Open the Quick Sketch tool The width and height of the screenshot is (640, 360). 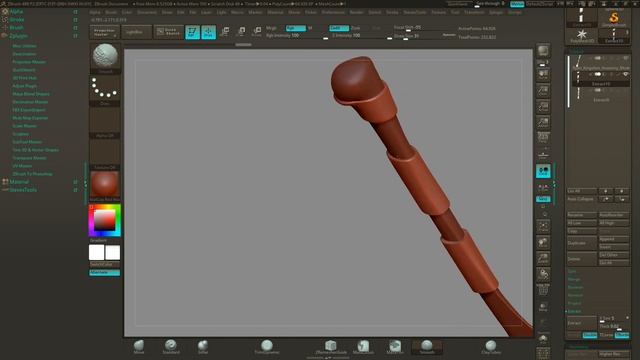(168, 32)
